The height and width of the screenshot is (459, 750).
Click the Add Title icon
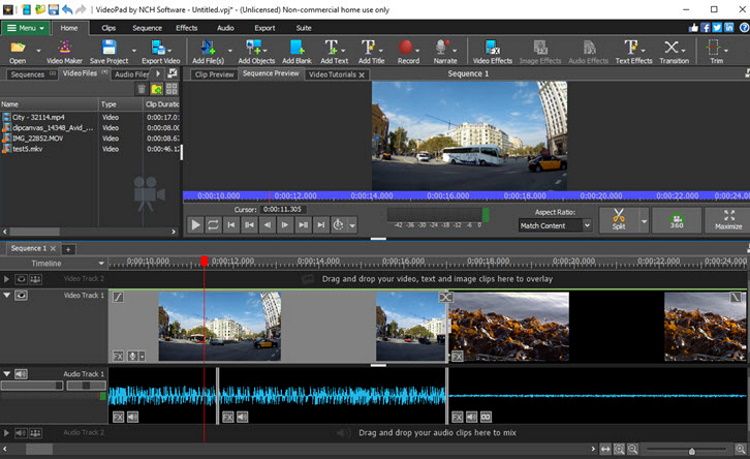pos(371,52)
